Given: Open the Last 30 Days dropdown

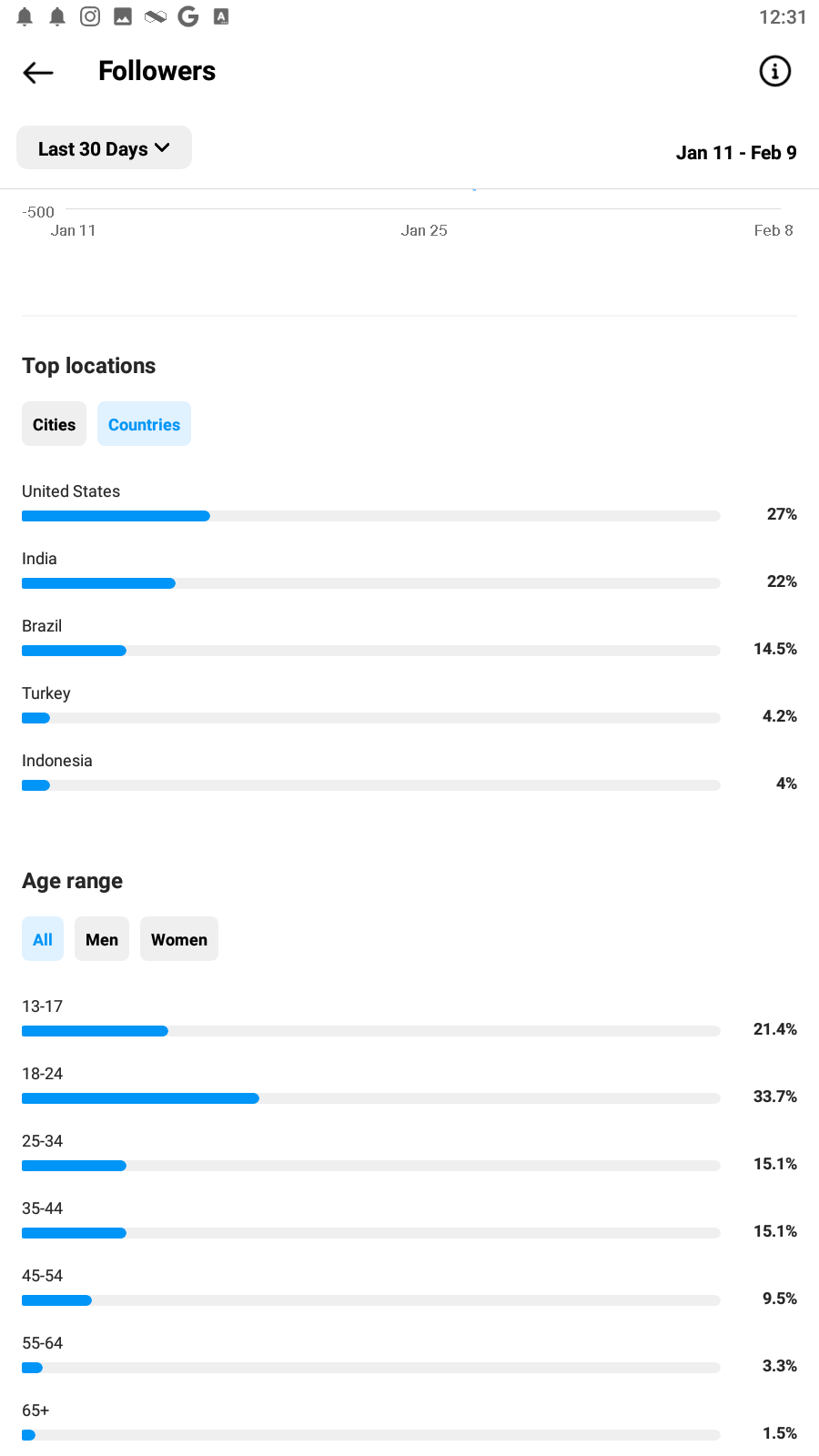Looking at the screenshot, I should coord(104,147).
